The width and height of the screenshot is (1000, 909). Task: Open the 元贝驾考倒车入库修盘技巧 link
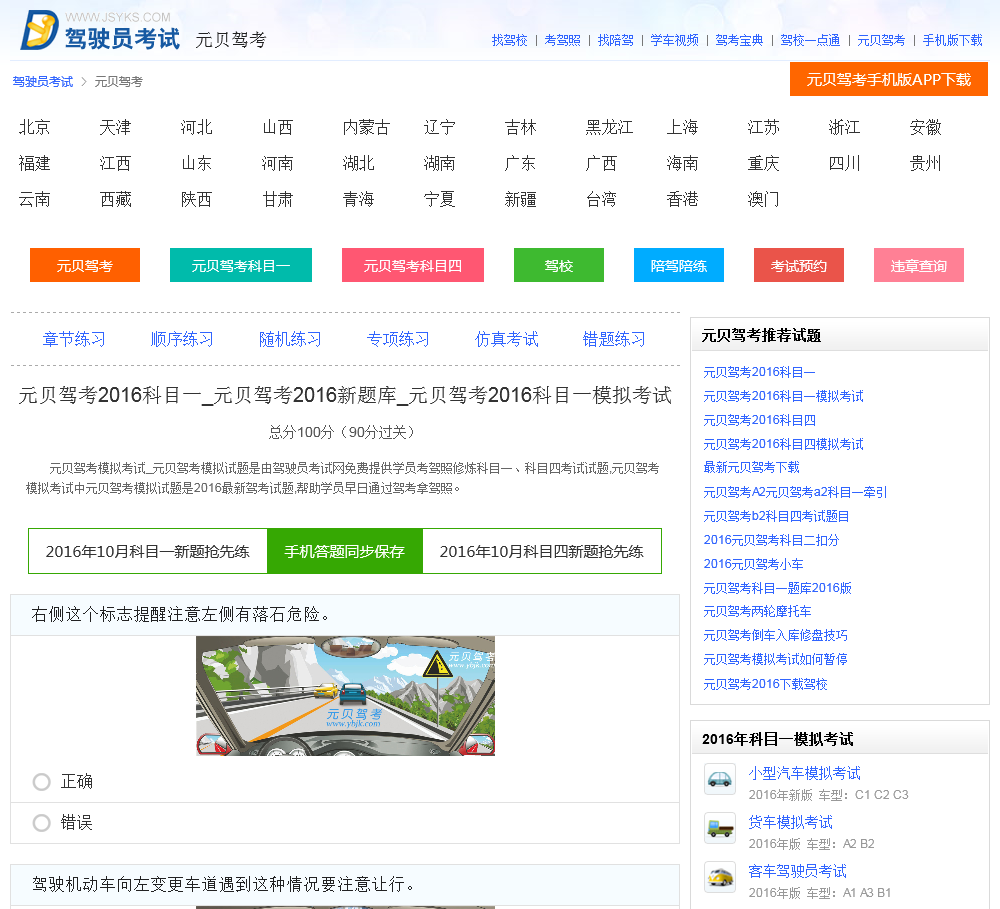(776, 635)
